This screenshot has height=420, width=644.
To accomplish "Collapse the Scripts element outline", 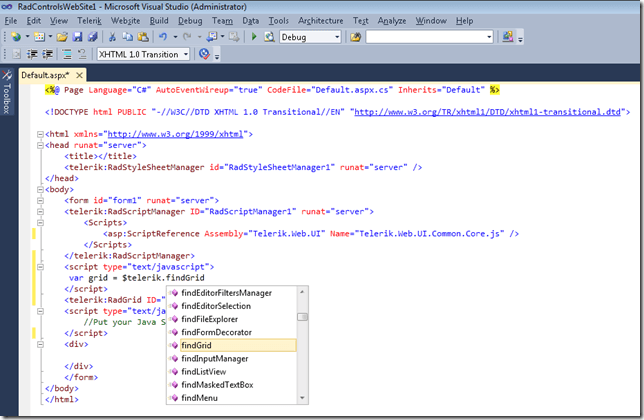I will 40,223.
